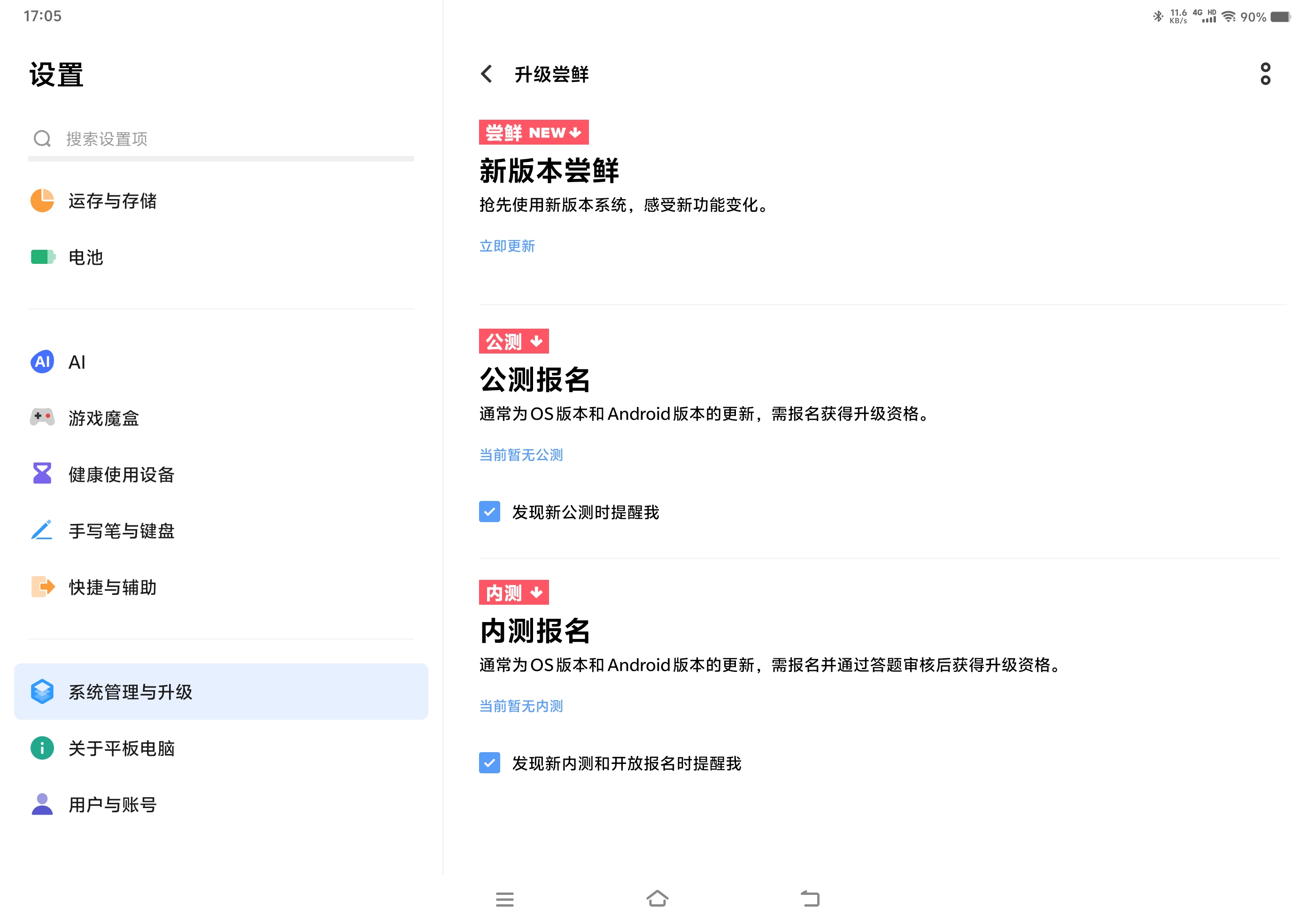Select 健康使用设备 settings entry
This screenshot has width=1315, height=924.
tap(221, 474)
